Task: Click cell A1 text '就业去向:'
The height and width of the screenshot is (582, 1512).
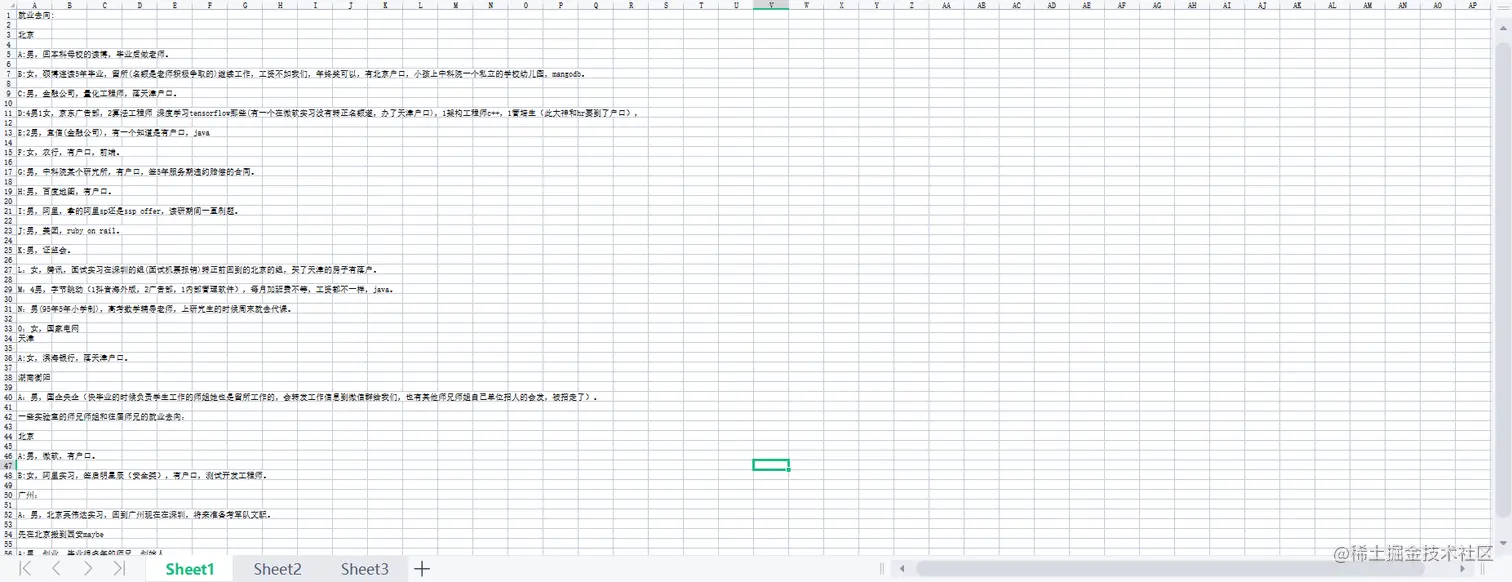Action: point(37,15)
